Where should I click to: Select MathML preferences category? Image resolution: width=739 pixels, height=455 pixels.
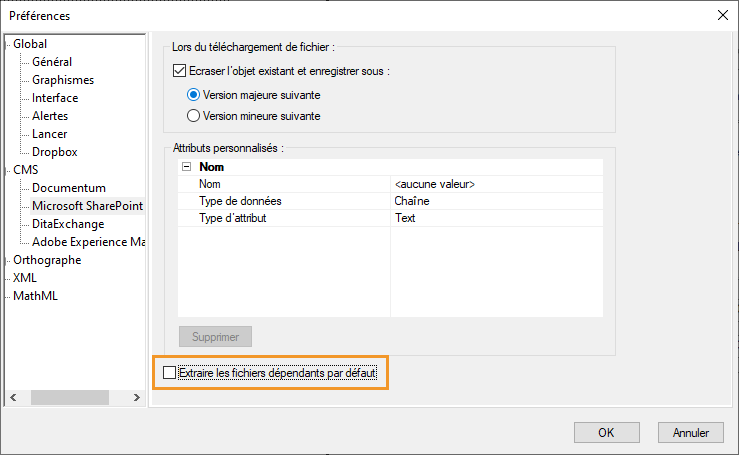pyautogui.click(x=35, y=296)
